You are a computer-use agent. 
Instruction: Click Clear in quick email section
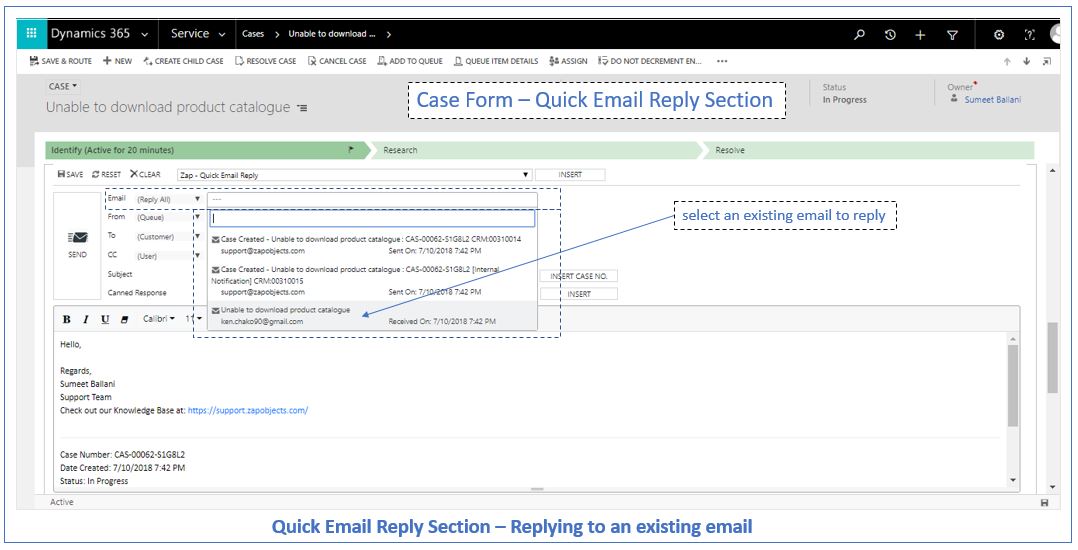(145, 175)
